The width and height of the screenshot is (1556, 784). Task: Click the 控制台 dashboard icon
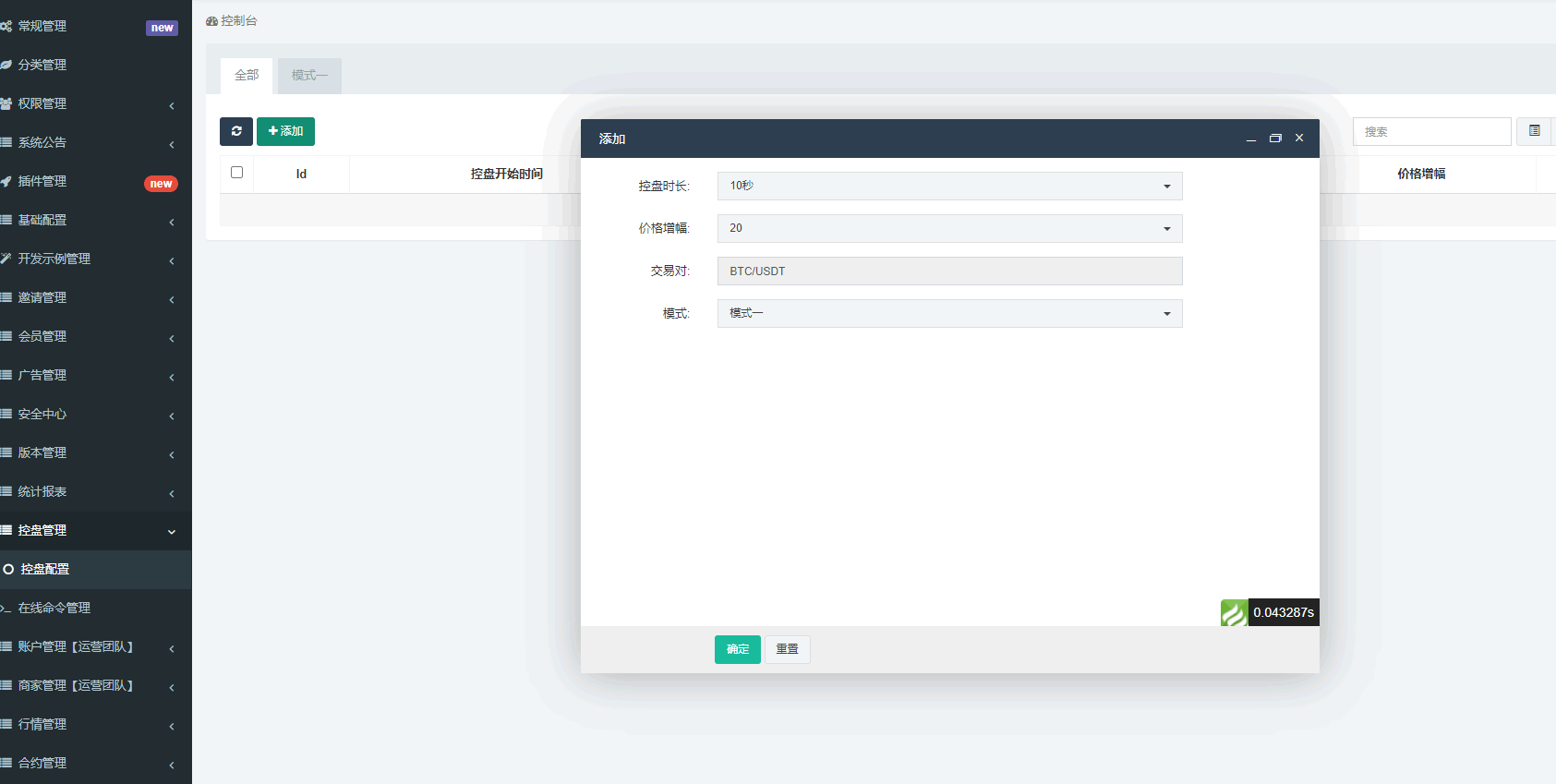click(x=212, y=21)
